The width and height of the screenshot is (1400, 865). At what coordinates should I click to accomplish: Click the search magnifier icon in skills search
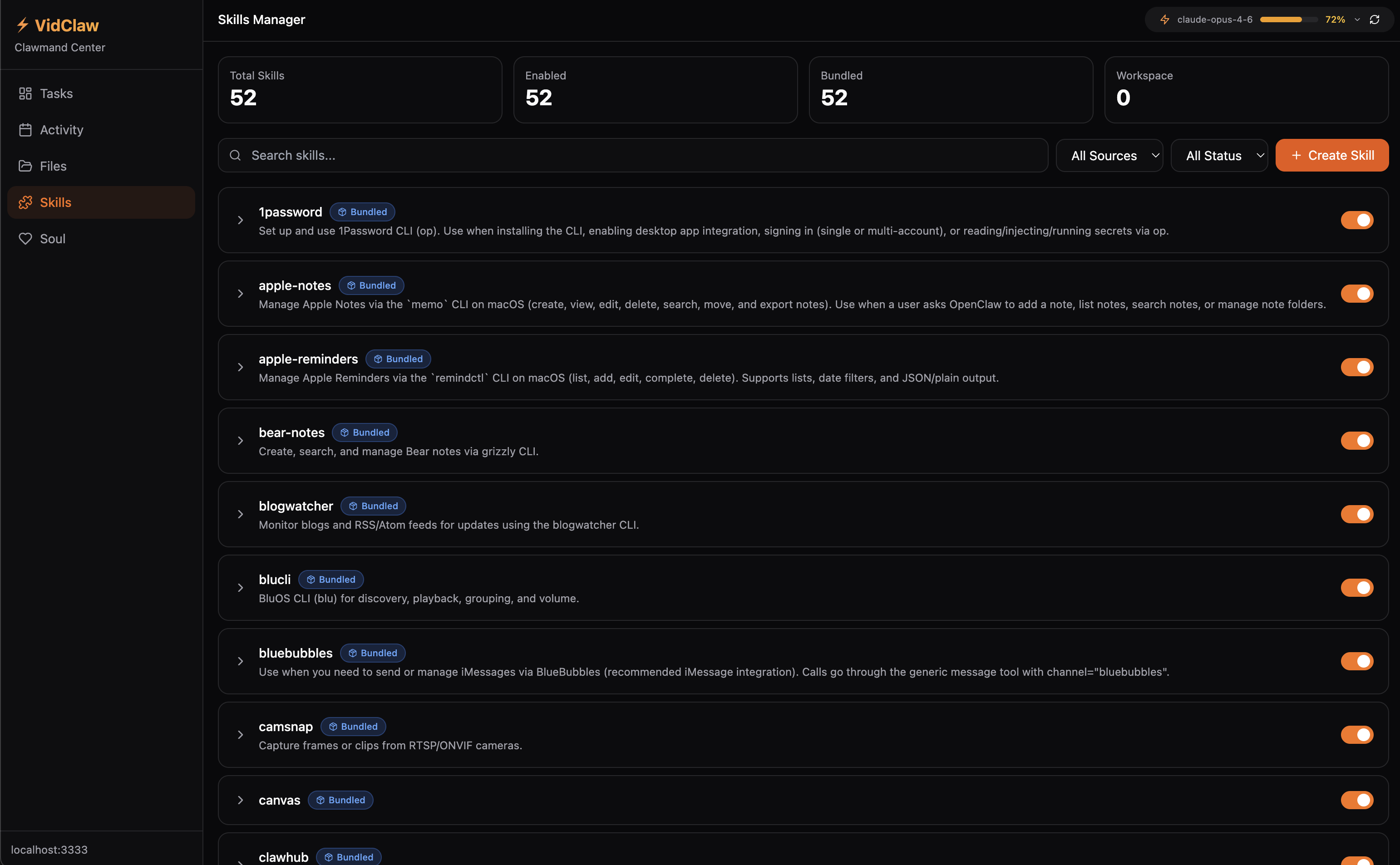coord(235,155)
